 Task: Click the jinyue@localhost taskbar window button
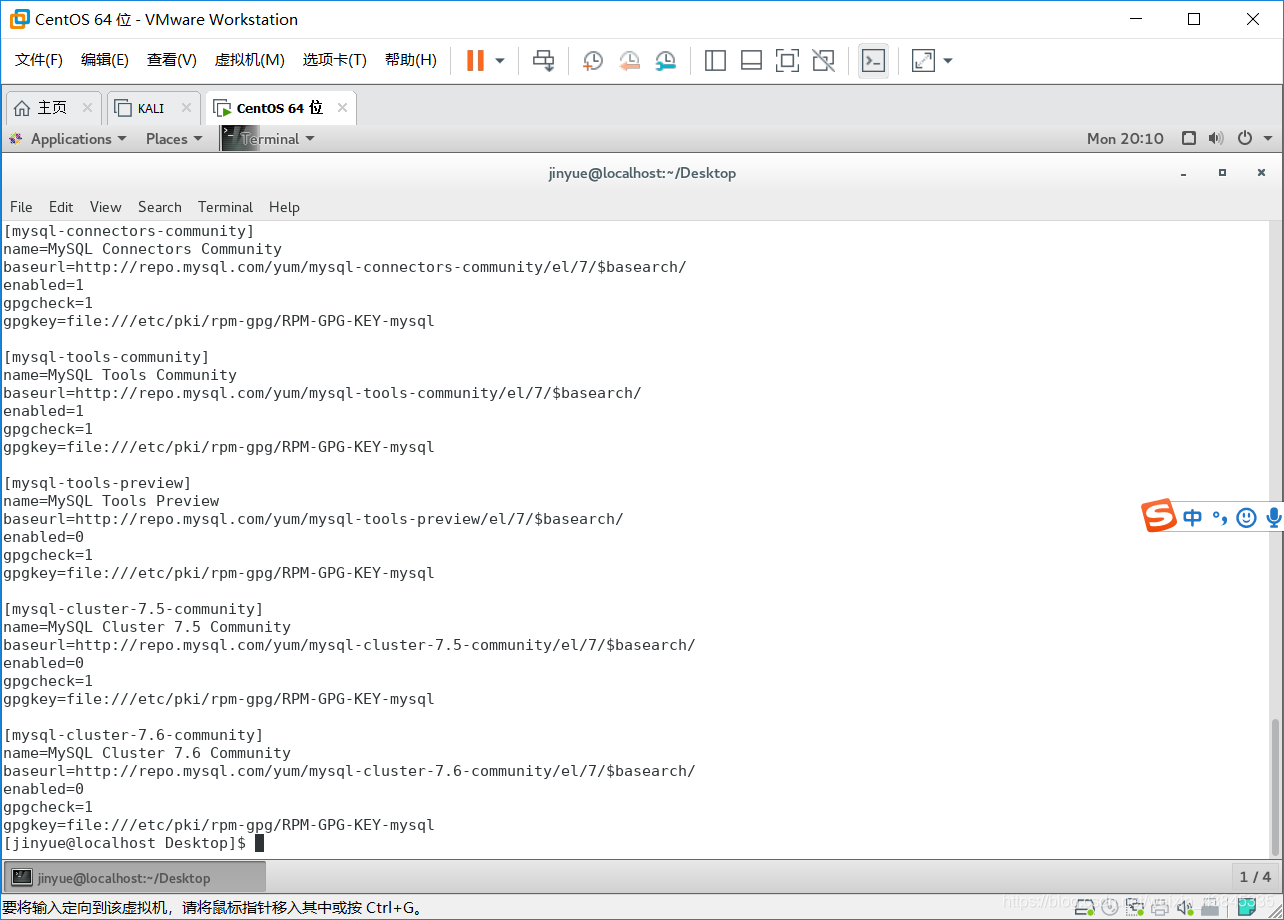point(135,878)
